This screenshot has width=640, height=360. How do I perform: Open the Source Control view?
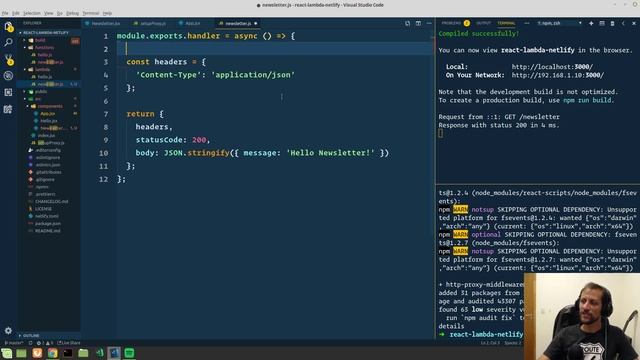(x=8, y=60)
